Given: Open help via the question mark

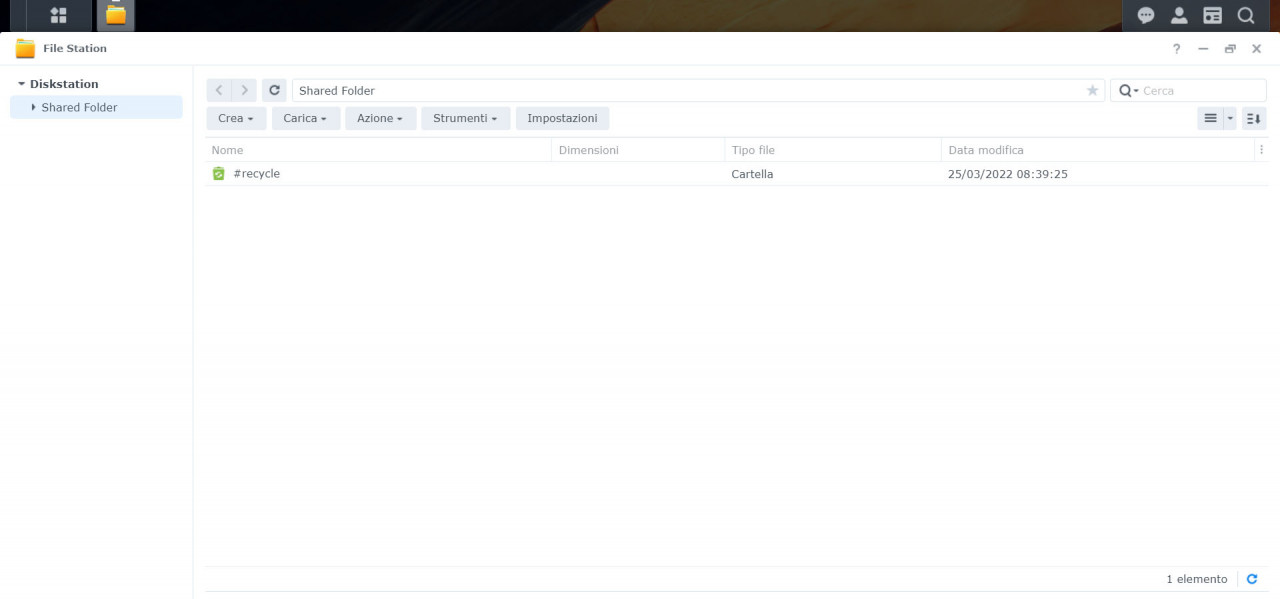Looking at the screenshot, I should pyautogui.click(x=1176, y=48).
